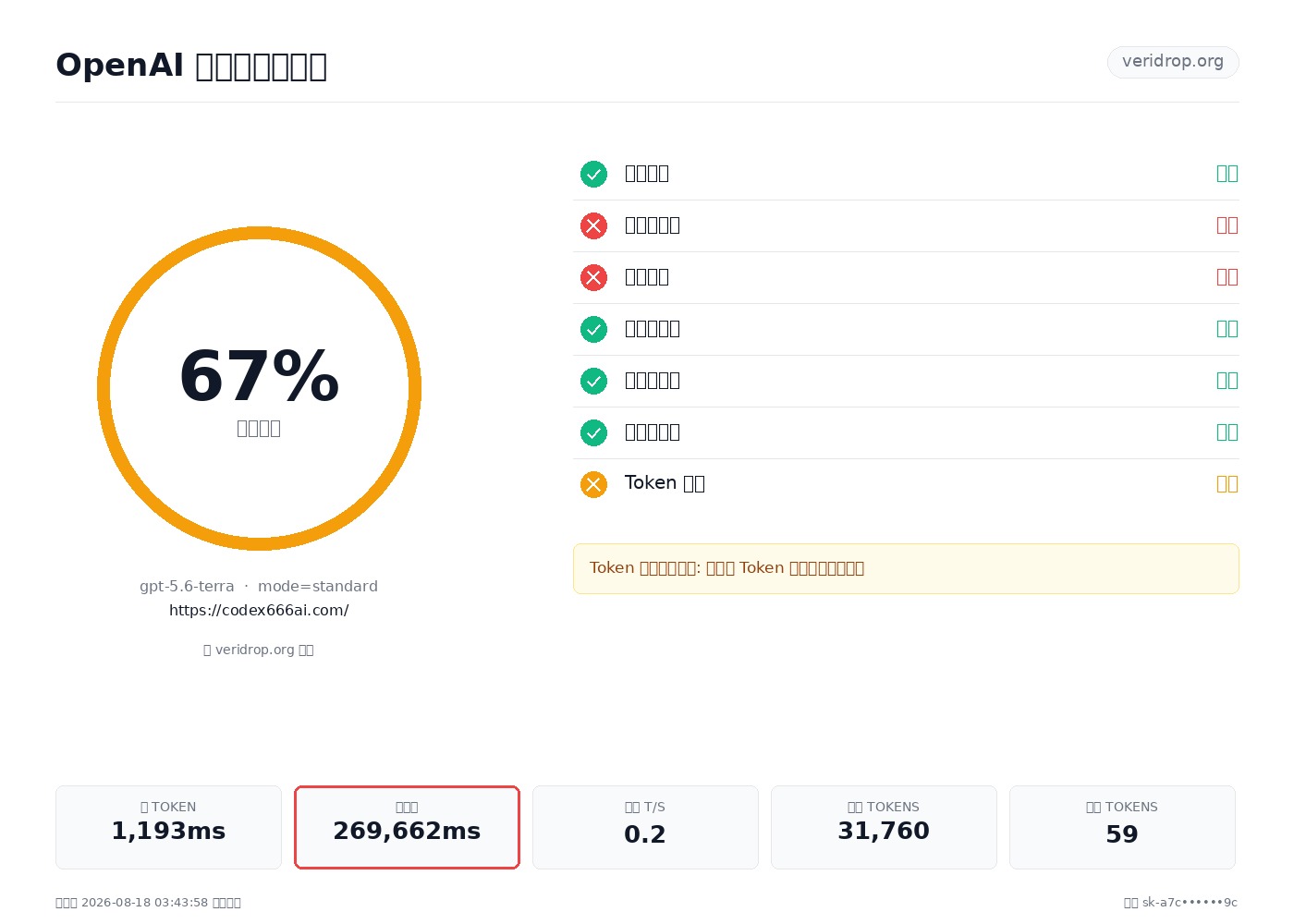Viewport: 1294px width, 924px height.
Task: Select the 31,760 TOKENS stat card
Action: pos(884,827)
